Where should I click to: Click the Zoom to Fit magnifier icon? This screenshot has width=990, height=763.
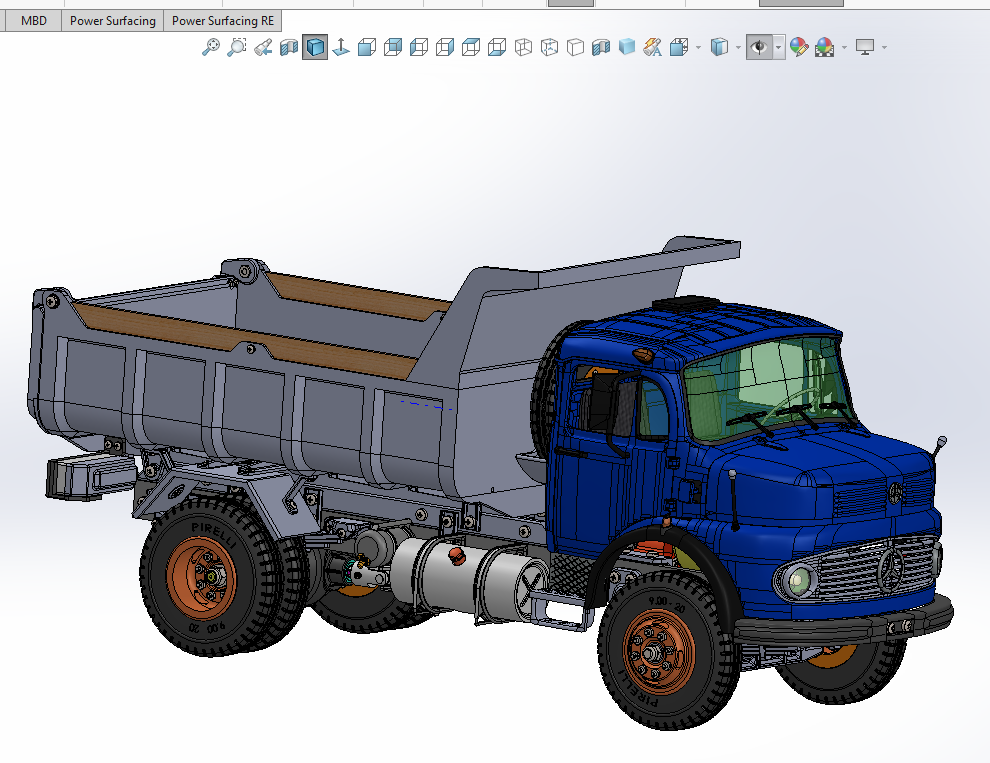(211, 47)
